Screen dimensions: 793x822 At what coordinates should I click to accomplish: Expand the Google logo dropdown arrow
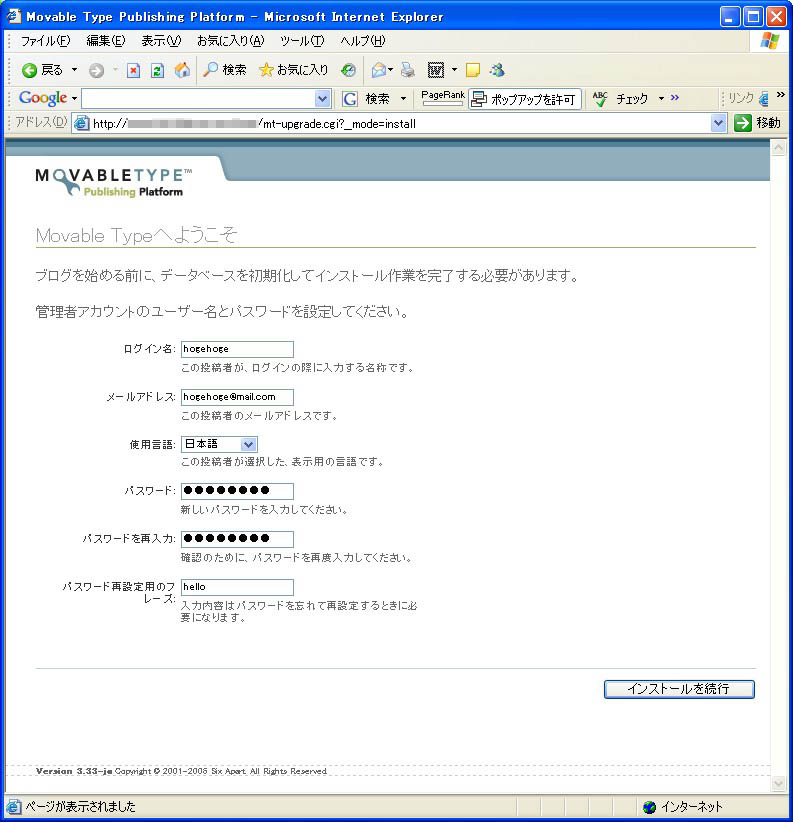coord(74,99)
